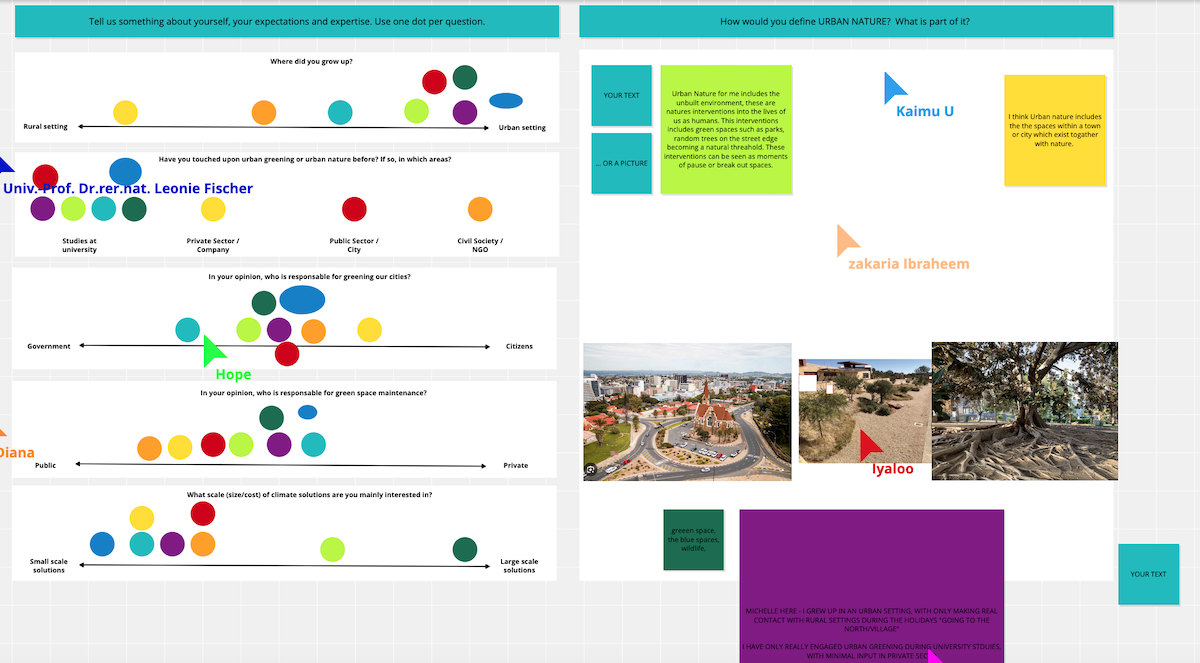Select blue dot near 'Small scale solutions'

pos(102,544)
